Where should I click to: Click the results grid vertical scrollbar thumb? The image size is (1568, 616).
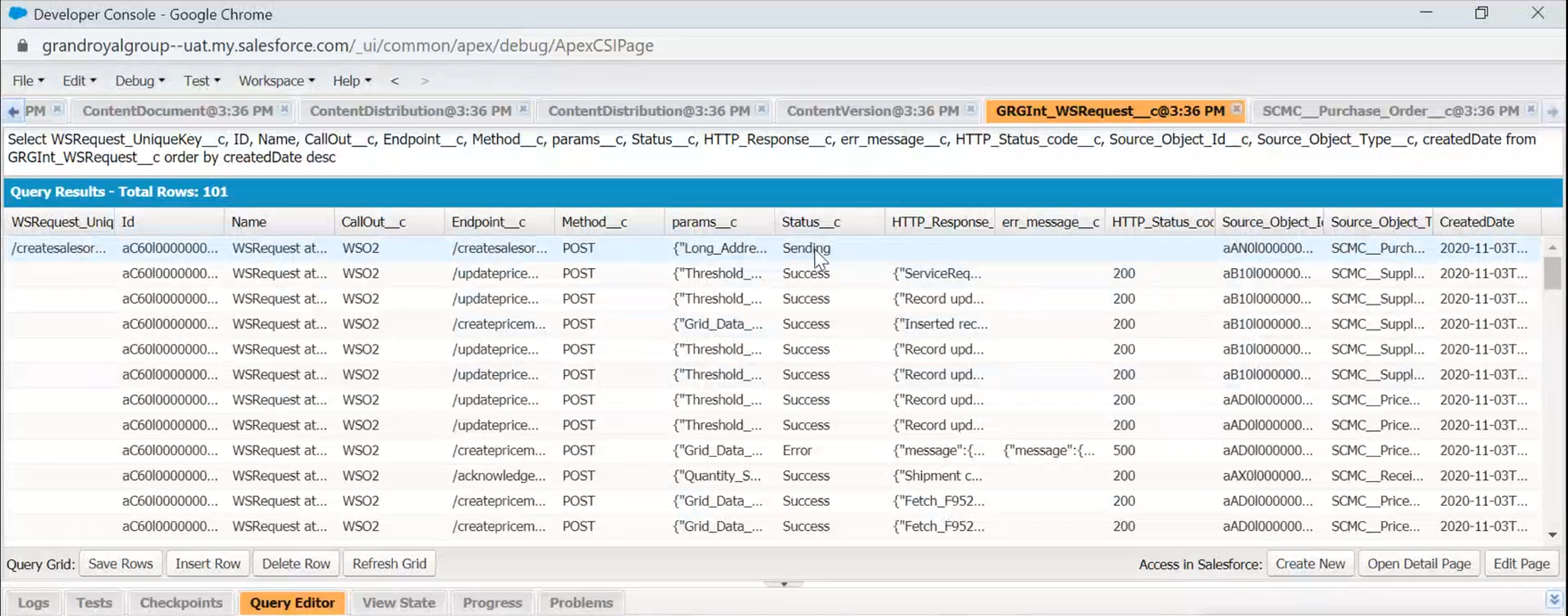pyautogui.click(x=1553, y=272)
